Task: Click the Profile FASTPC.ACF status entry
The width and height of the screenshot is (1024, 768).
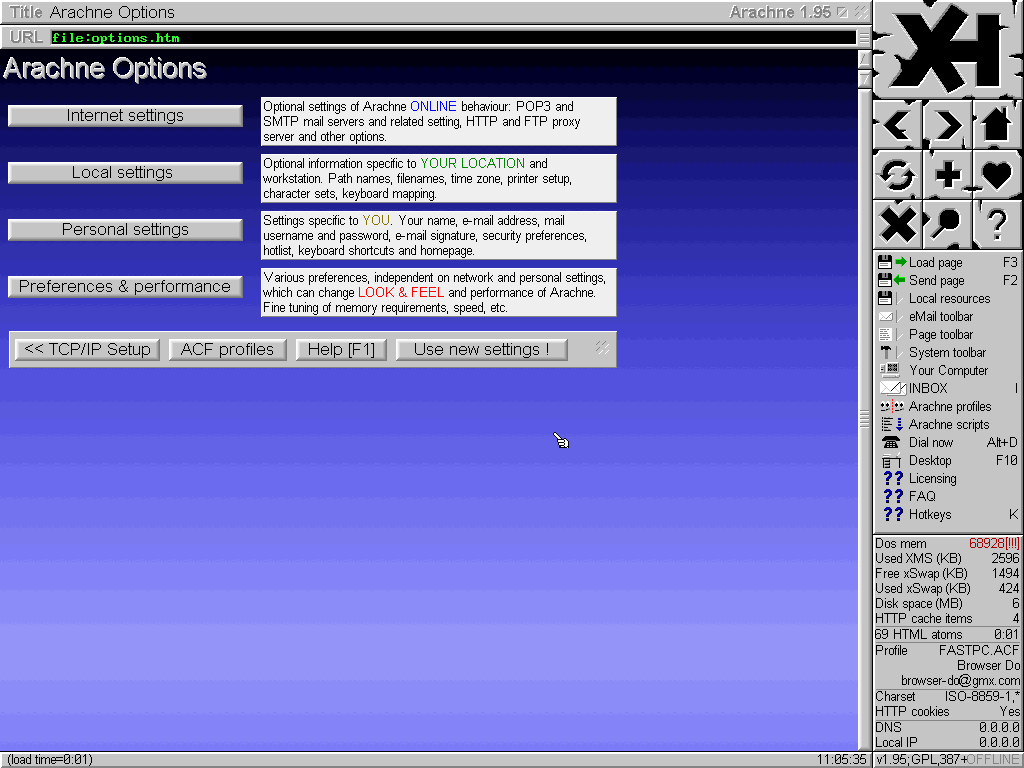Action: click(948, 650)
